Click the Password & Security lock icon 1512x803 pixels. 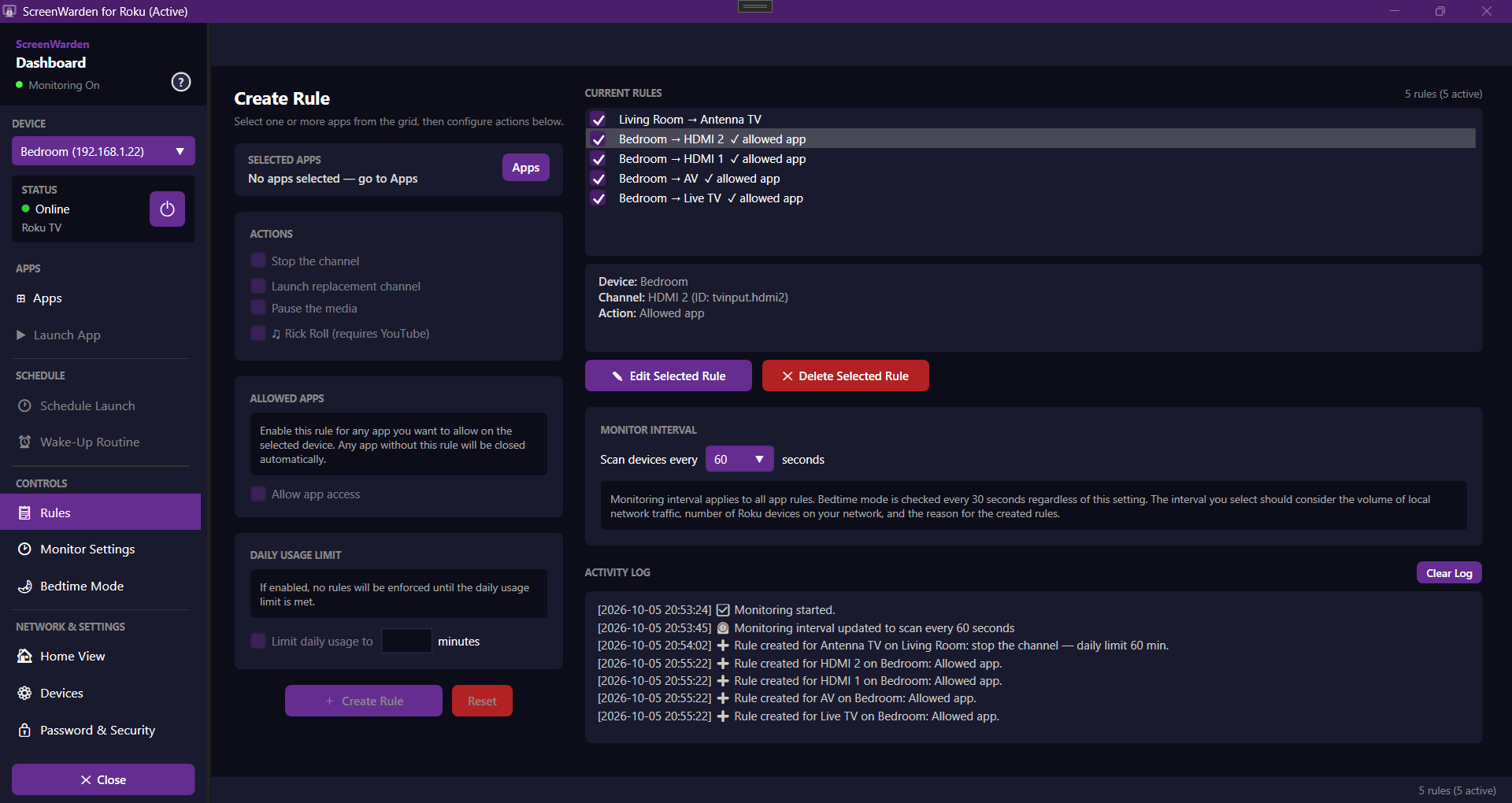(x=24, y=730)
